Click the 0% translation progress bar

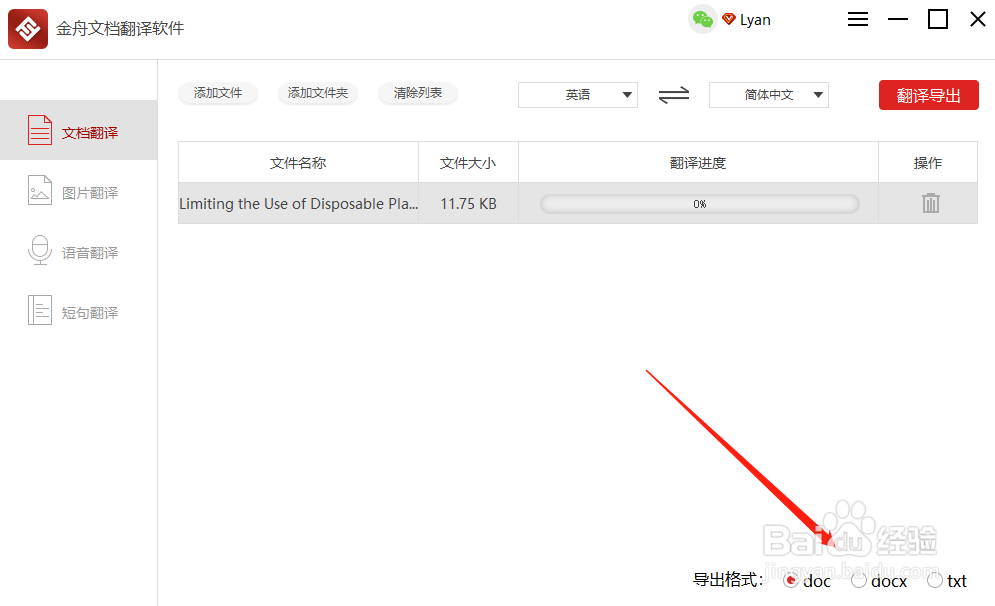tap(699, 203)
